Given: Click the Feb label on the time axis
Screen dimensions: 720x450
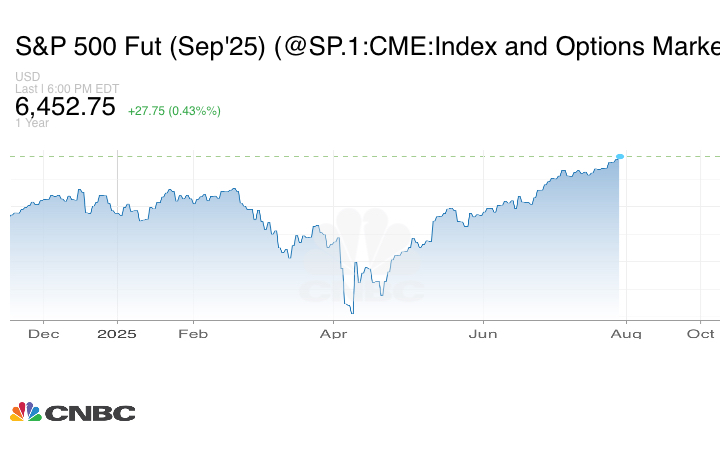Looking at the screenshot, I should (192, 333).
